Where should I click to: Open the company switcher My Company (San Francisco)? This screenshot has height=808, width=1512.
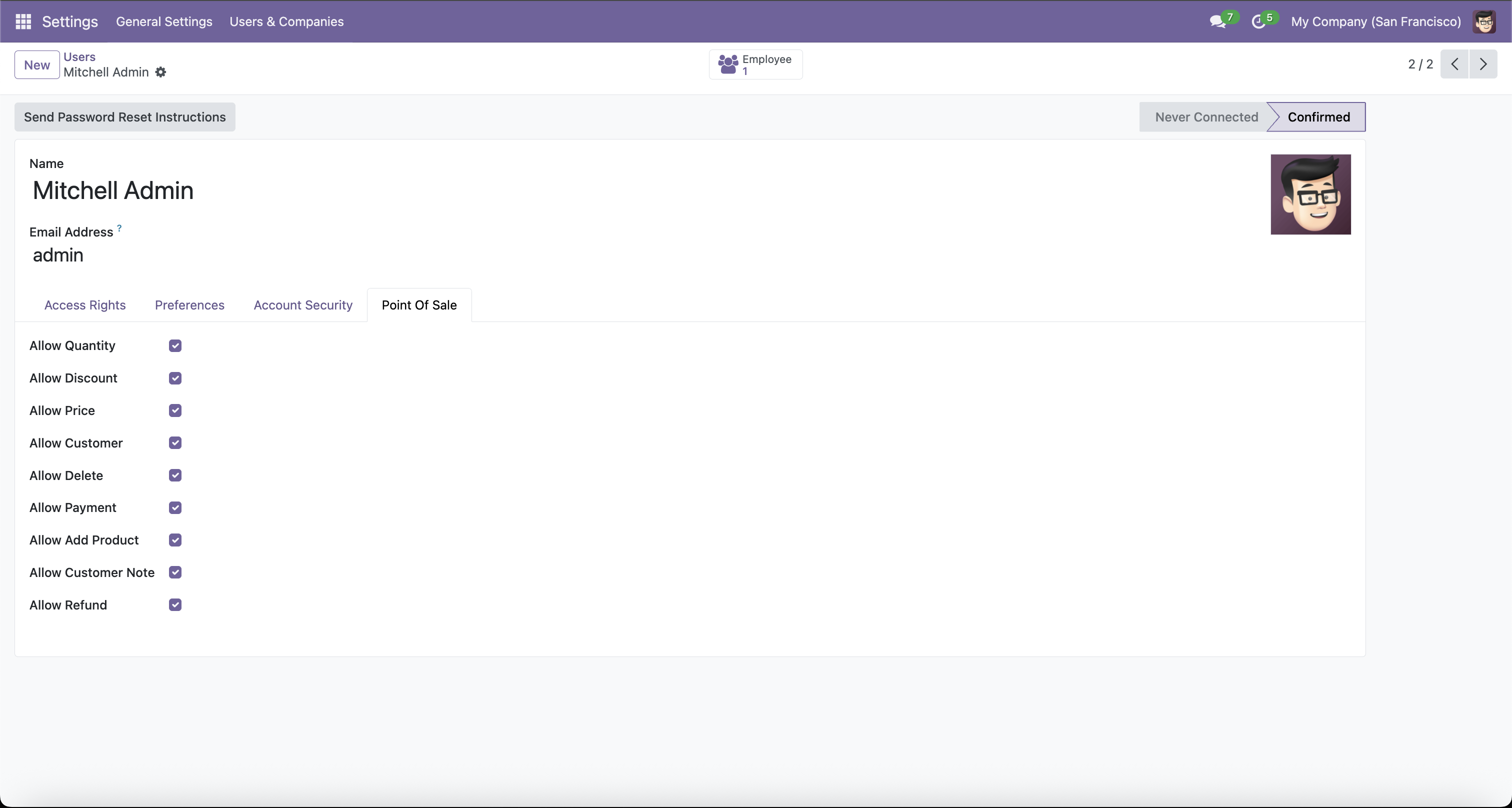coord(1376,21)
